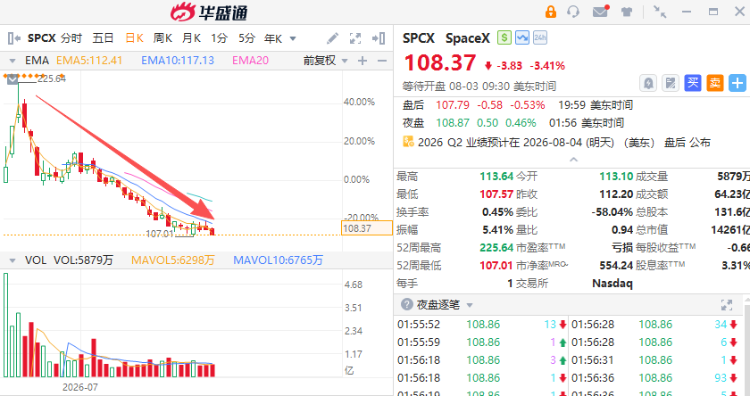Click the 108.37 price tag on chart axis

(x=367, y=229)
